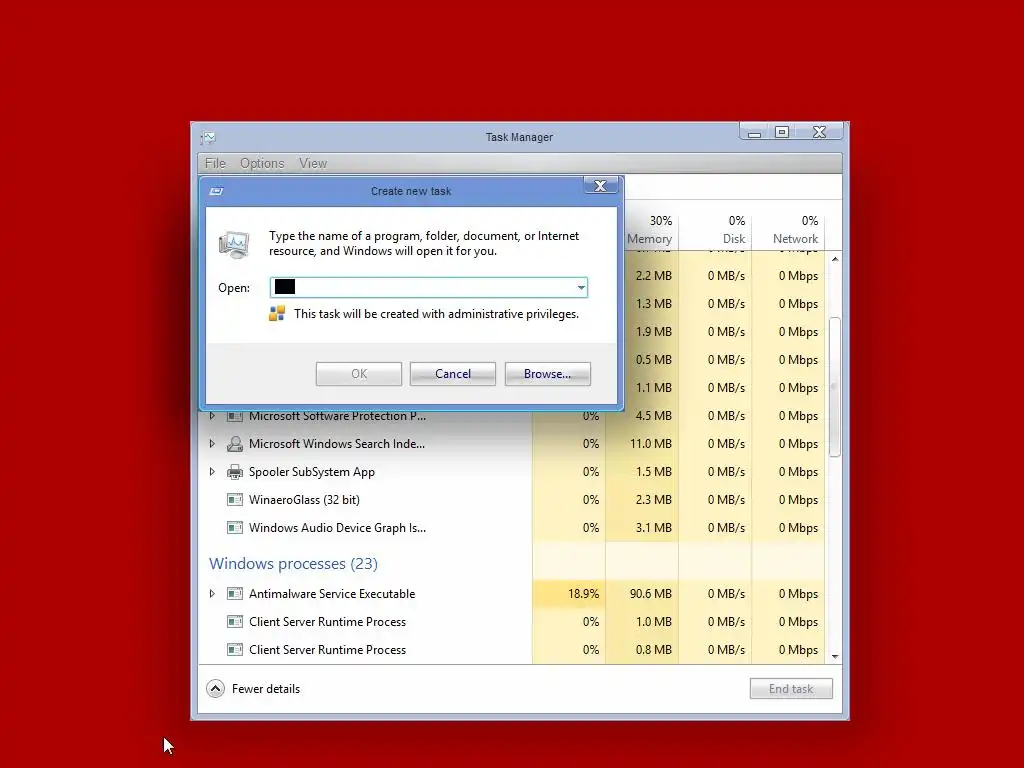Click the administrative privileges shield icon
The image size is (1024, 768).
[277, 313]
